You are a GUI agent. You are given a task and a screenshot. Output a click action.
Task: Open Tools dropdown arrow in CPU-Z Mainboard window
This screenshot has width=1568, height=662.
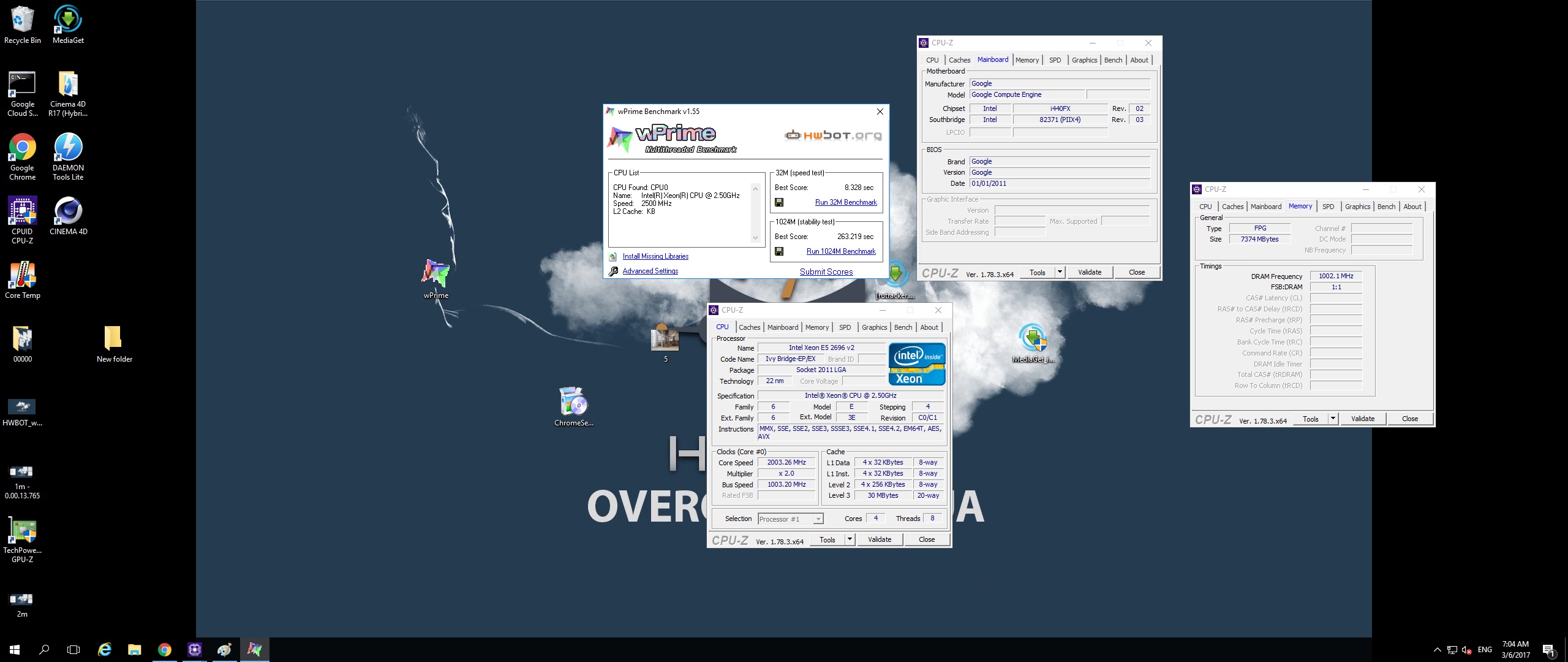coord(1060,272)
